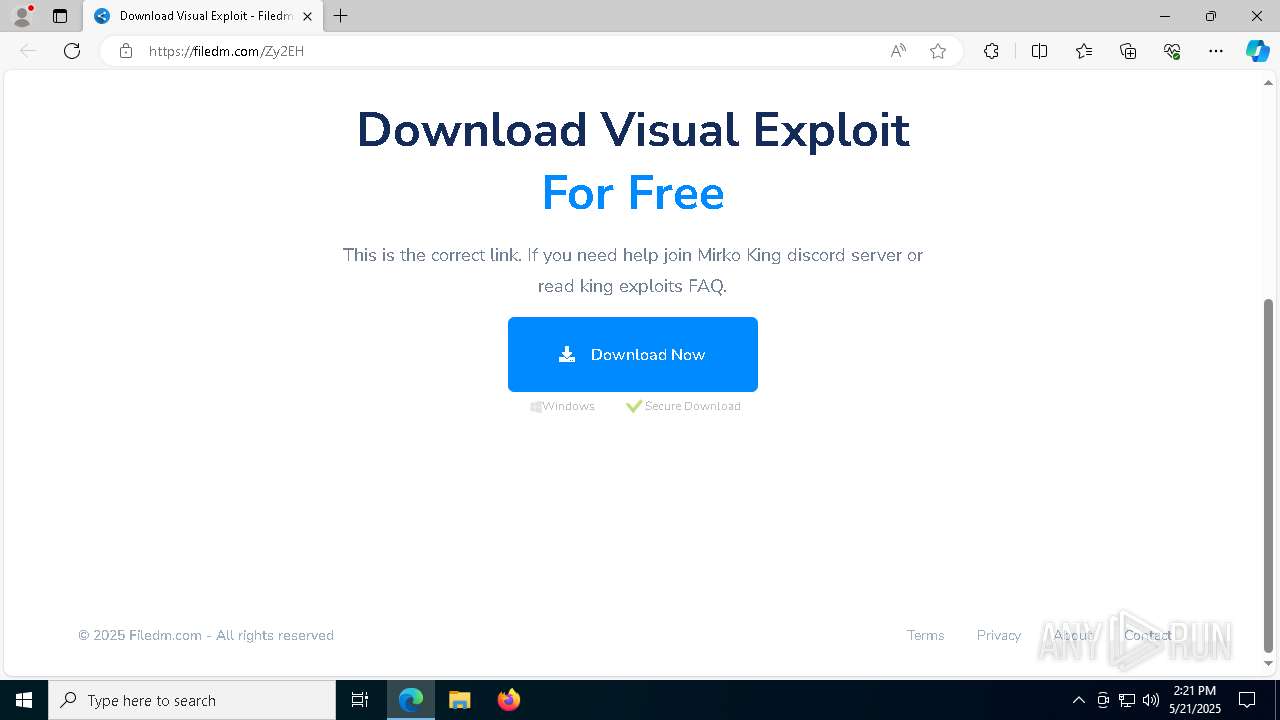Open the Favorites list icon
Image resolution: width=1280 pixels, height=720 pixels.
[1084, 51]
